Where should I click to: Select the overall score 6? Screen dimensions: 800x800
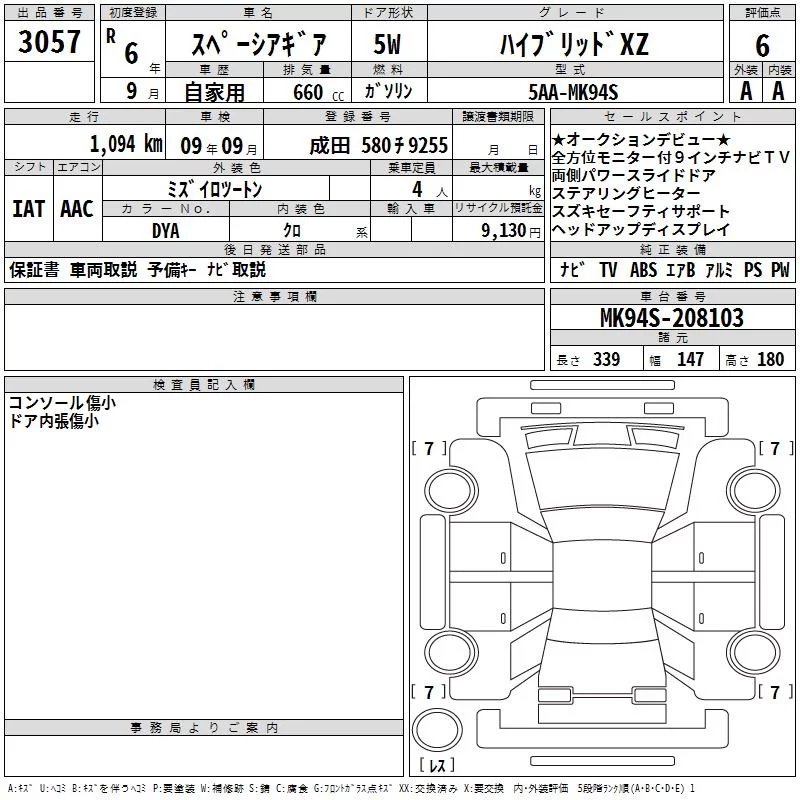point(762,45)
